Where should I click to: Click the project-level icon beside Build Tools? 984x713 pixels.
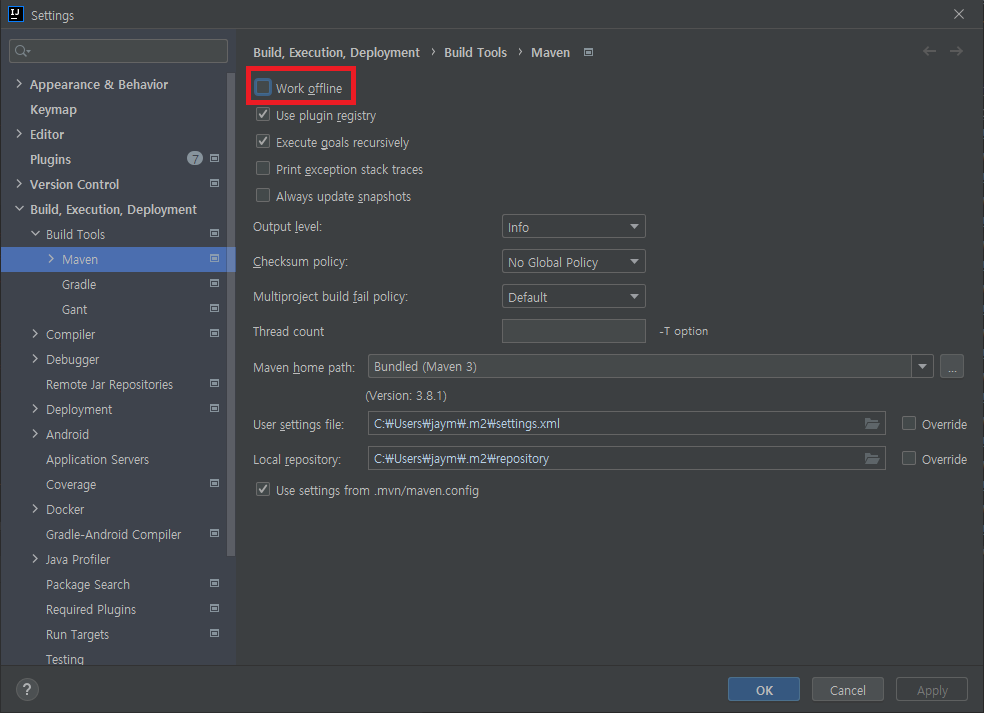click(215, 233)
